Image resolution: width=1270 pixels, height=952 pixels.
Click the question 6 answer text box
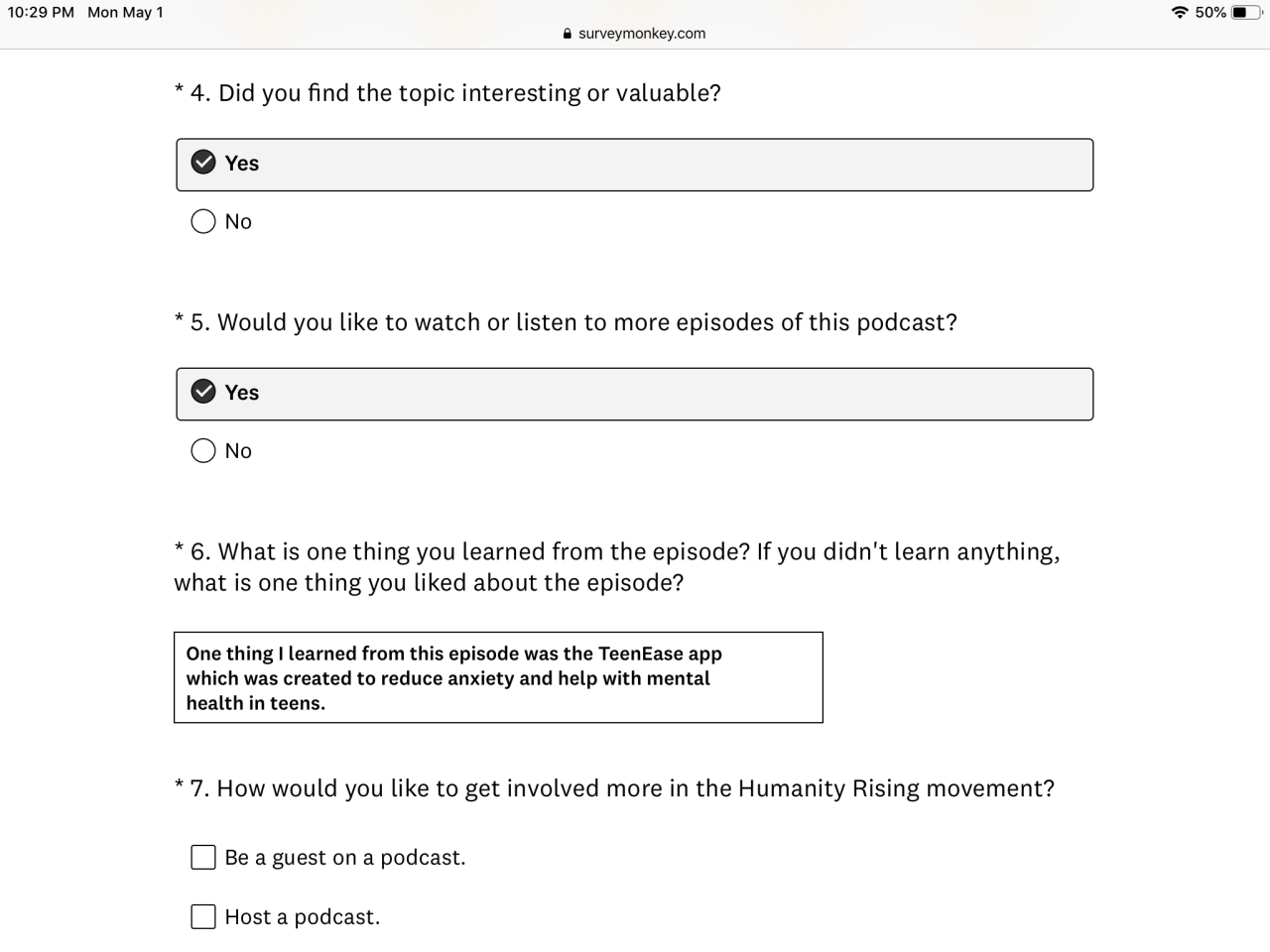click(x=498, y=677)
